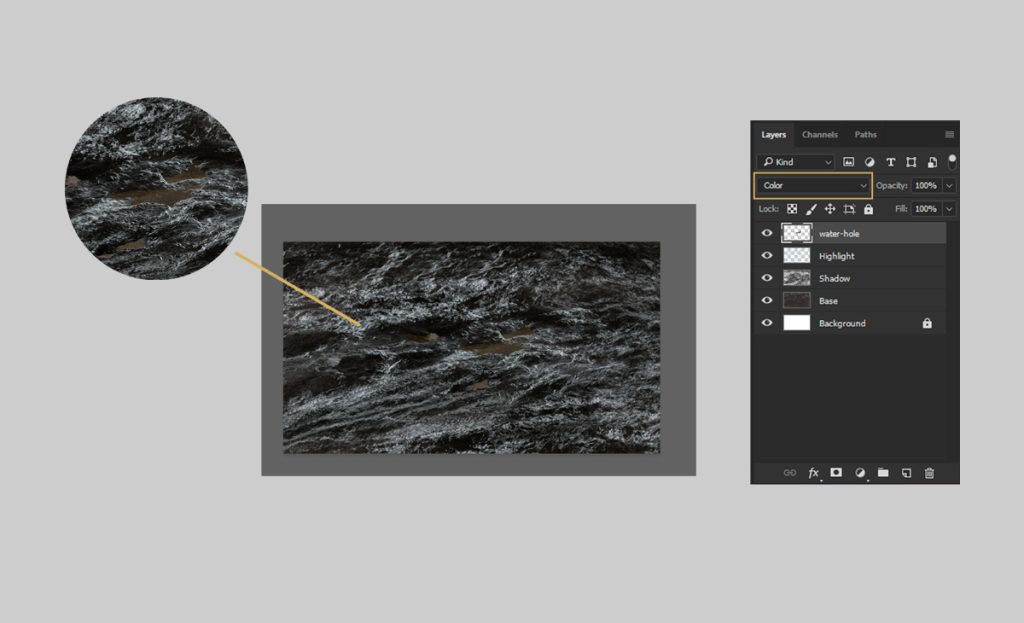The height and width of the screenshot is (623, 1024).
Task: Delete the selected layer
Action: click(x=929, y=472)
